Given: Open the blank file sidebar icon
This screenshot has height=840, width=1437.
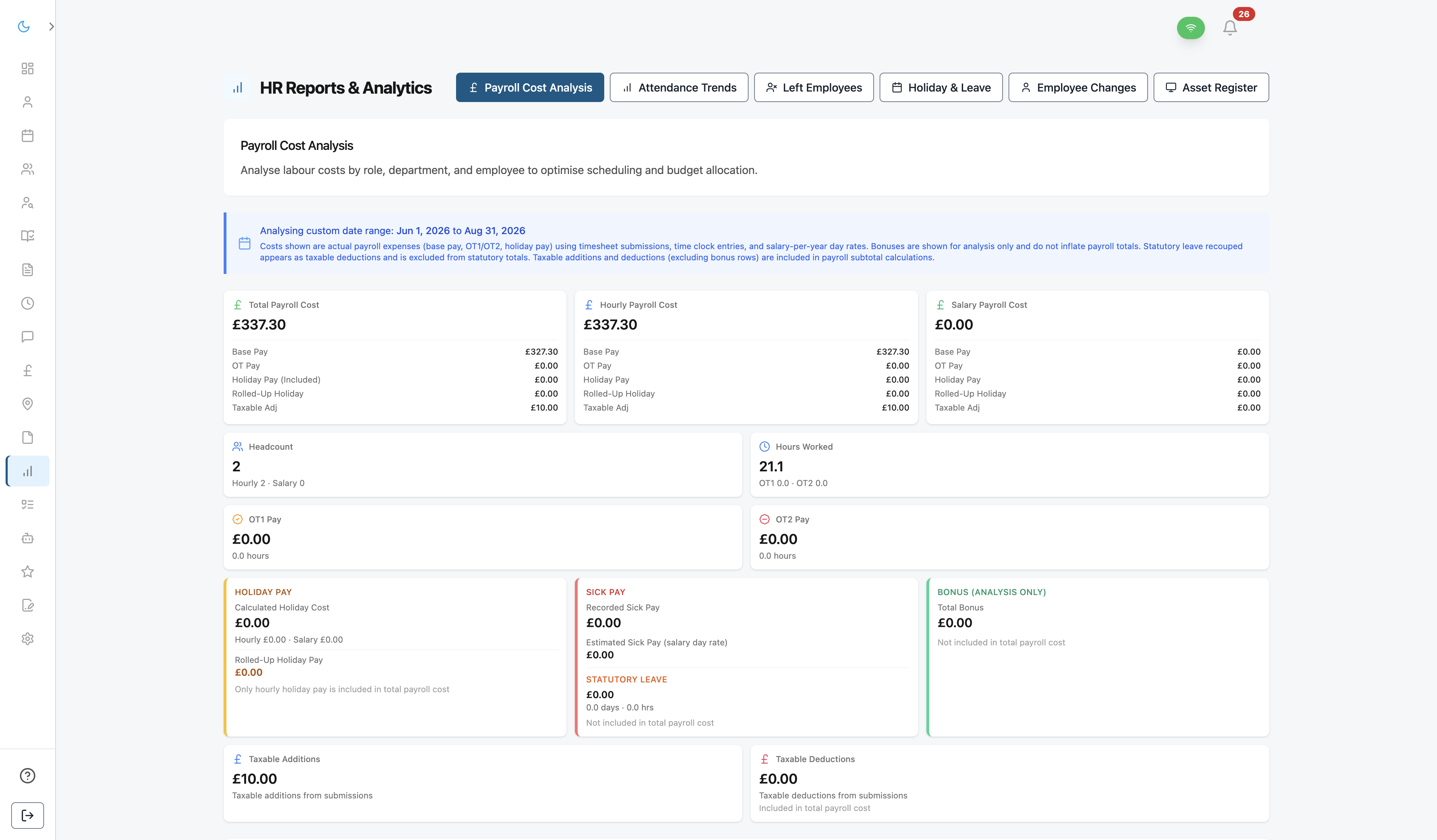Looking at the screenshot, I should coord(27,437).
